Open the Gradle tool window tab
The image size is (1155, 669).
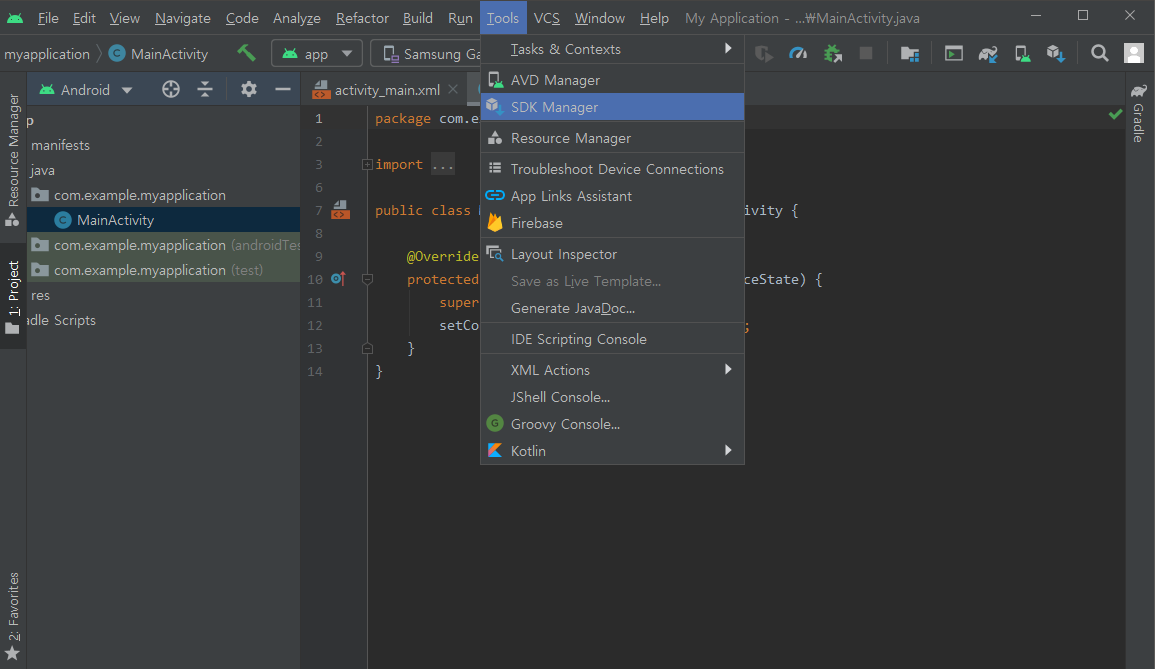[1139, 113]
